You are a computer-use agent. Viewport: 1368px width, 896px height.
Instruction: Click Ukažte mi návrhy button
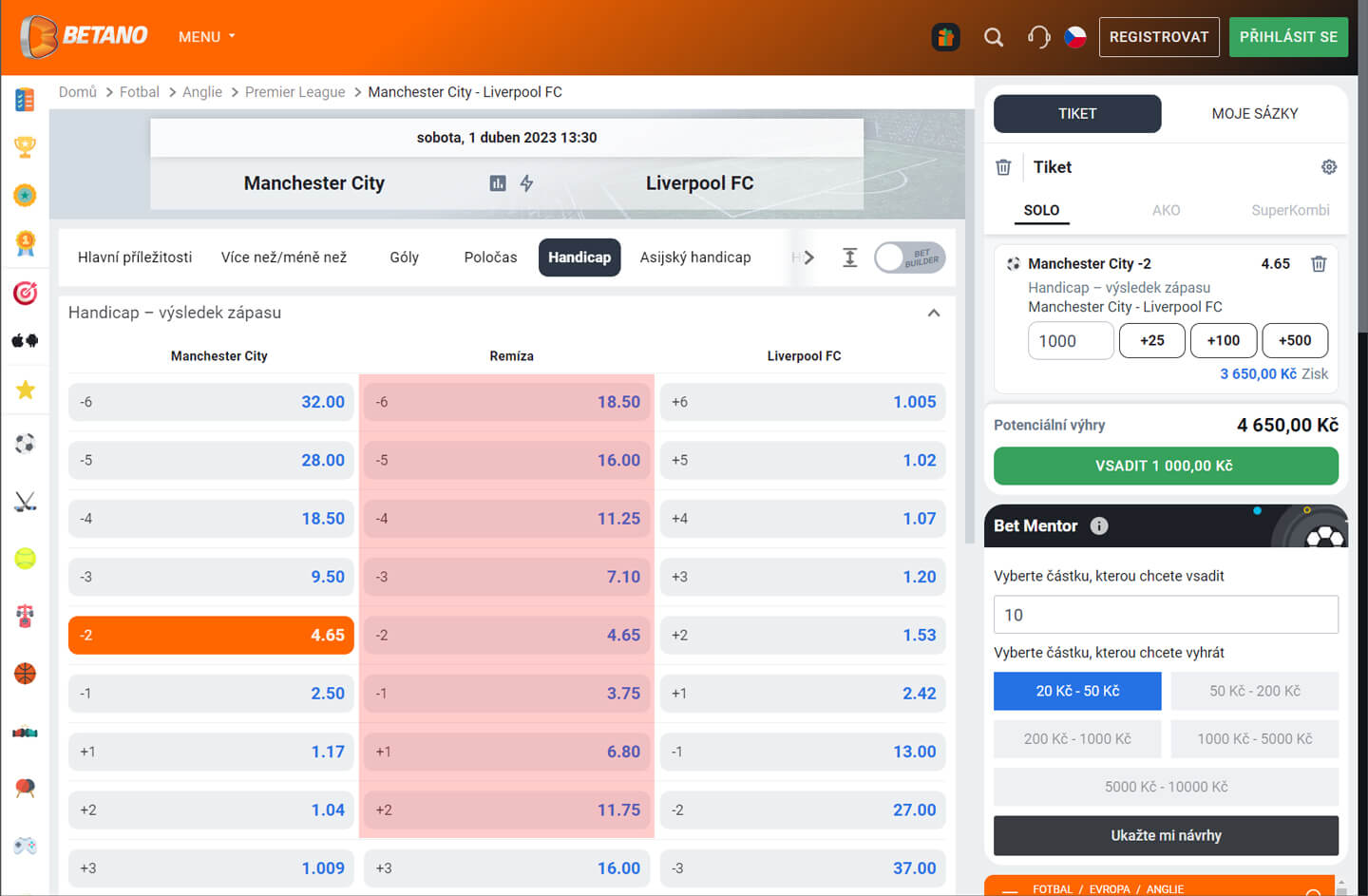(x=1166, y=836)
